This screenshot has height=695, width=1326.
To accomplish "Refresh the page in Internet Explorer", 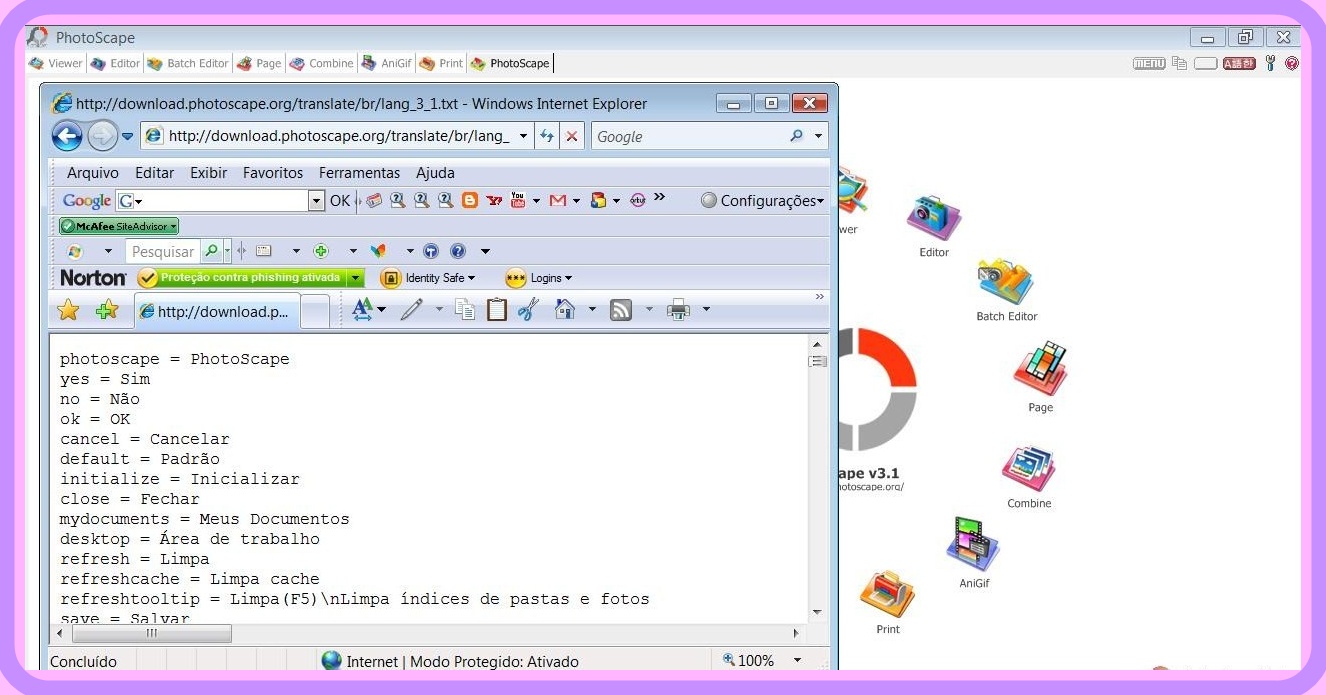I will [x=547, y=136].
